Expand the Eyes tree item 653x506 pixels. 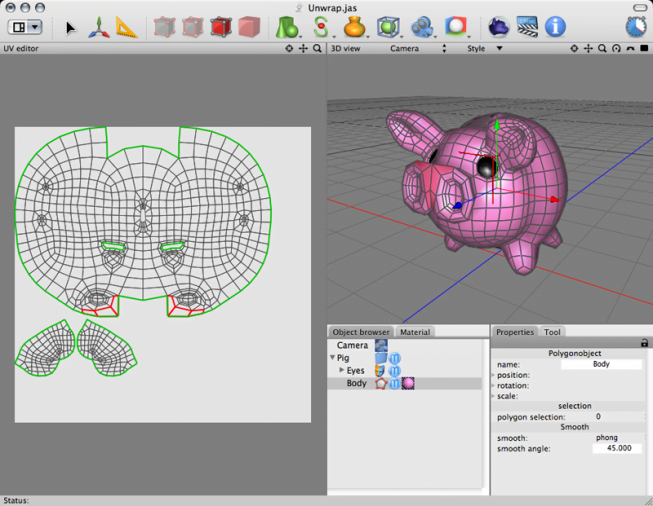(341, 370)
